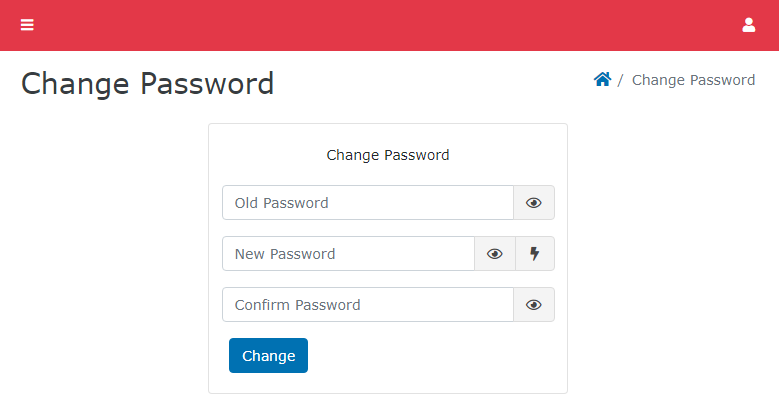Click into the New Password field

click(347, 254)
